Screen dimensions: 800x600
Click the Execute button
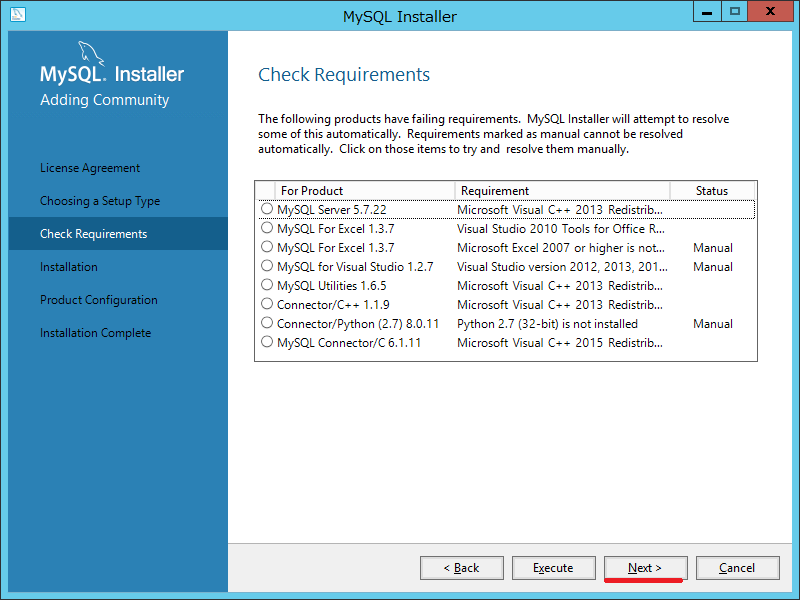(554, 568)
